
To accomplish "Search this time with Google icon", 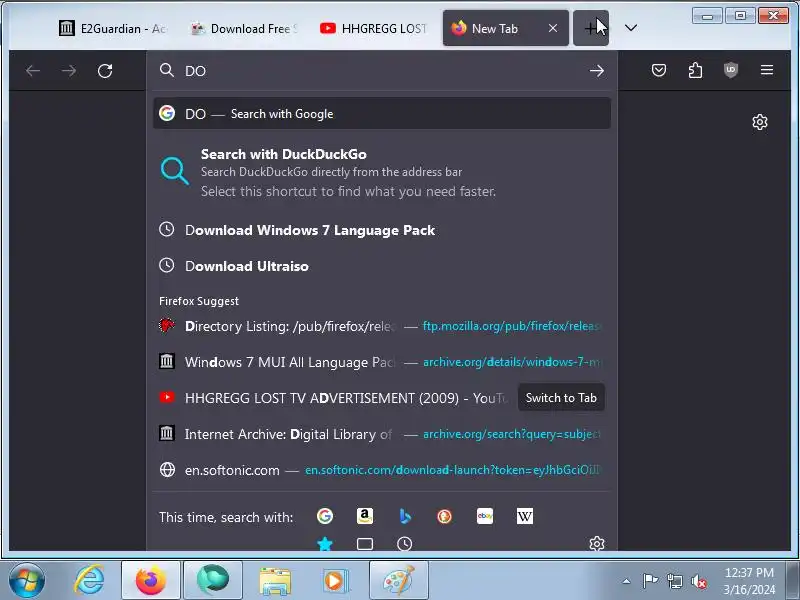I will [325, 516].
